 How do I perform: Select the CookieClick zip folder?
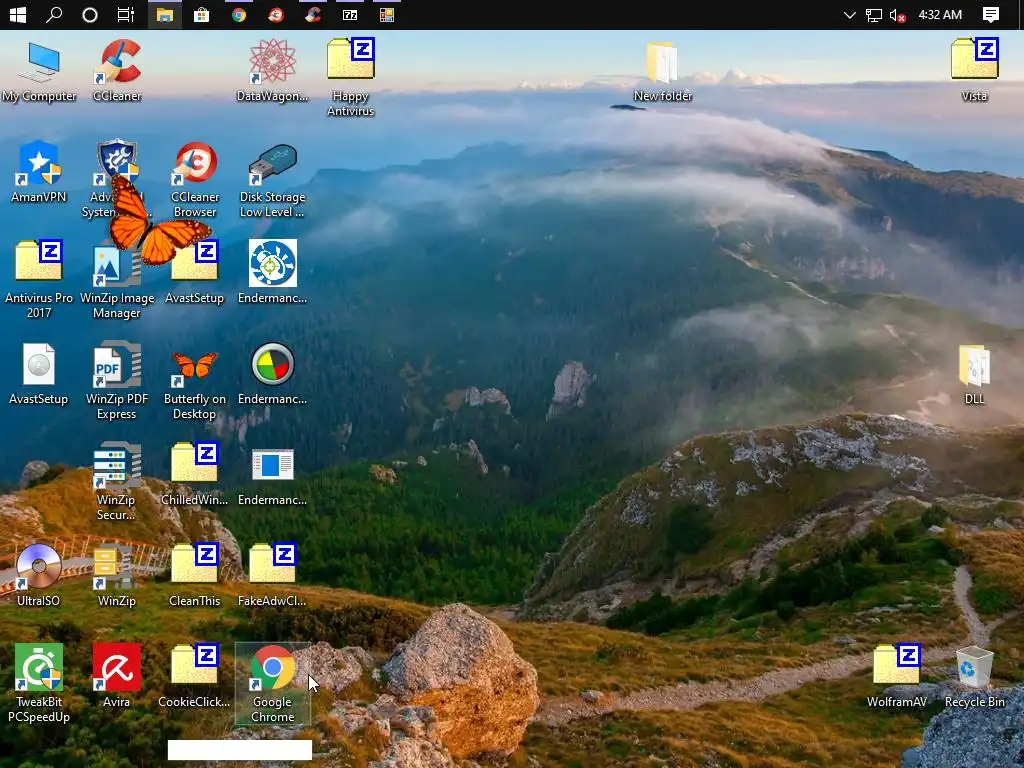pyautogui.click(x=195, y=677)
